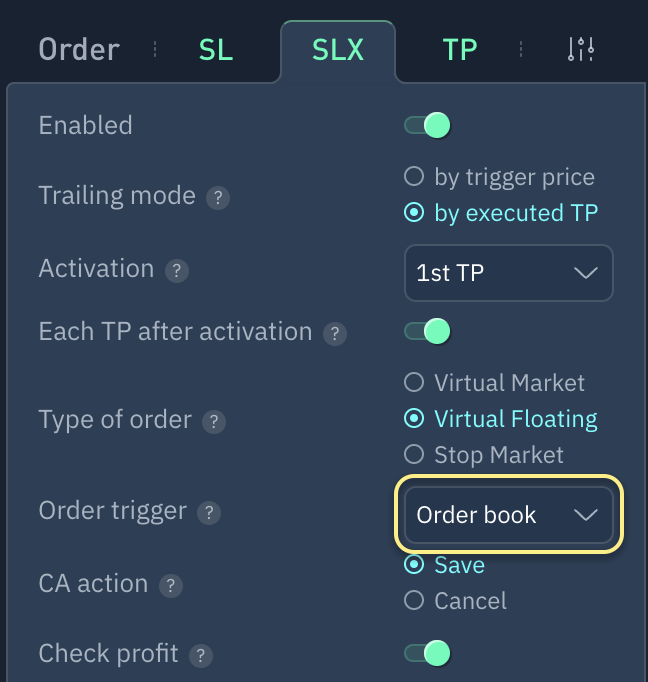Open the Activation 1st TP dropdown

coord(508,273)
